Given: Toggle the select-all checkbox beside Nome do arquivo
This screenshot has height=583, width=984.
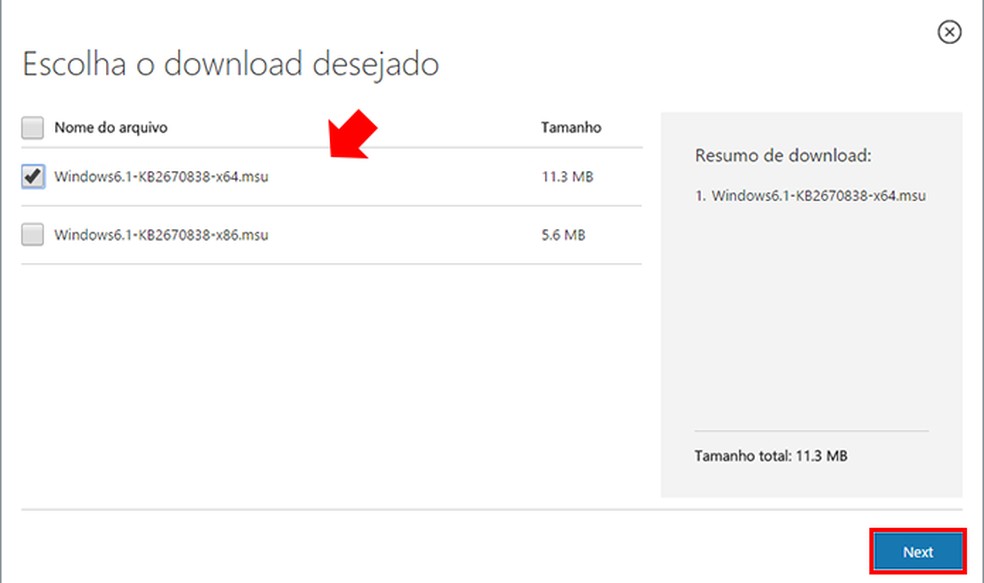Looking at the screenshot, I should [33, 127].
